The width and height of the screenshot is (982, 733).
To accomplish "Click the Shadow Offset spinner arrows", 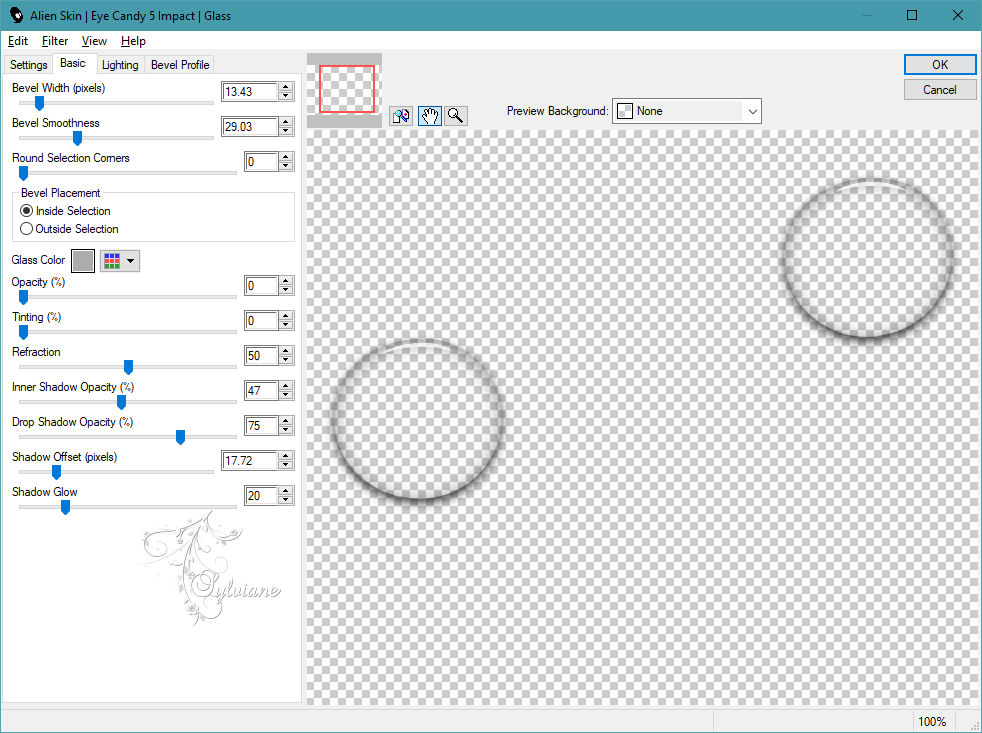I will click(x=286, y=461).
